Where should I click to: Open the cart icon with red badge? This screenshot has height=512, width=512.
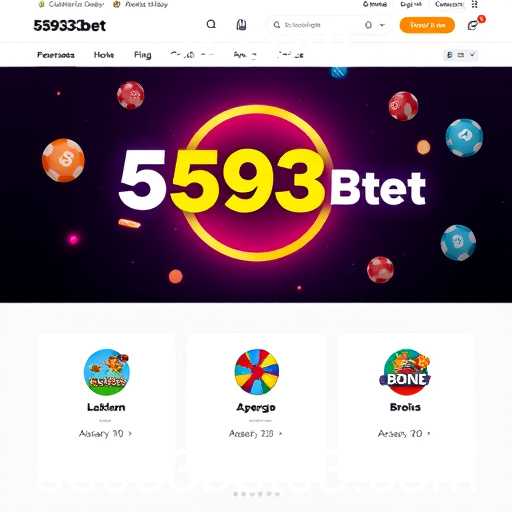[x=473, y=25]
